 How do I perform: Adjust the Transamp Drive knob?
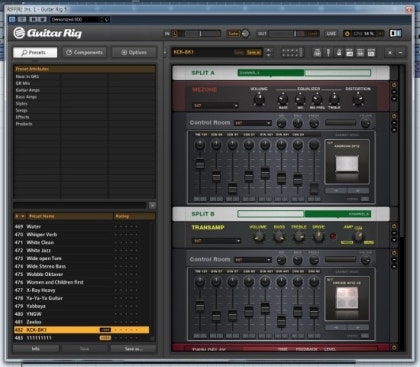[318, 236]
